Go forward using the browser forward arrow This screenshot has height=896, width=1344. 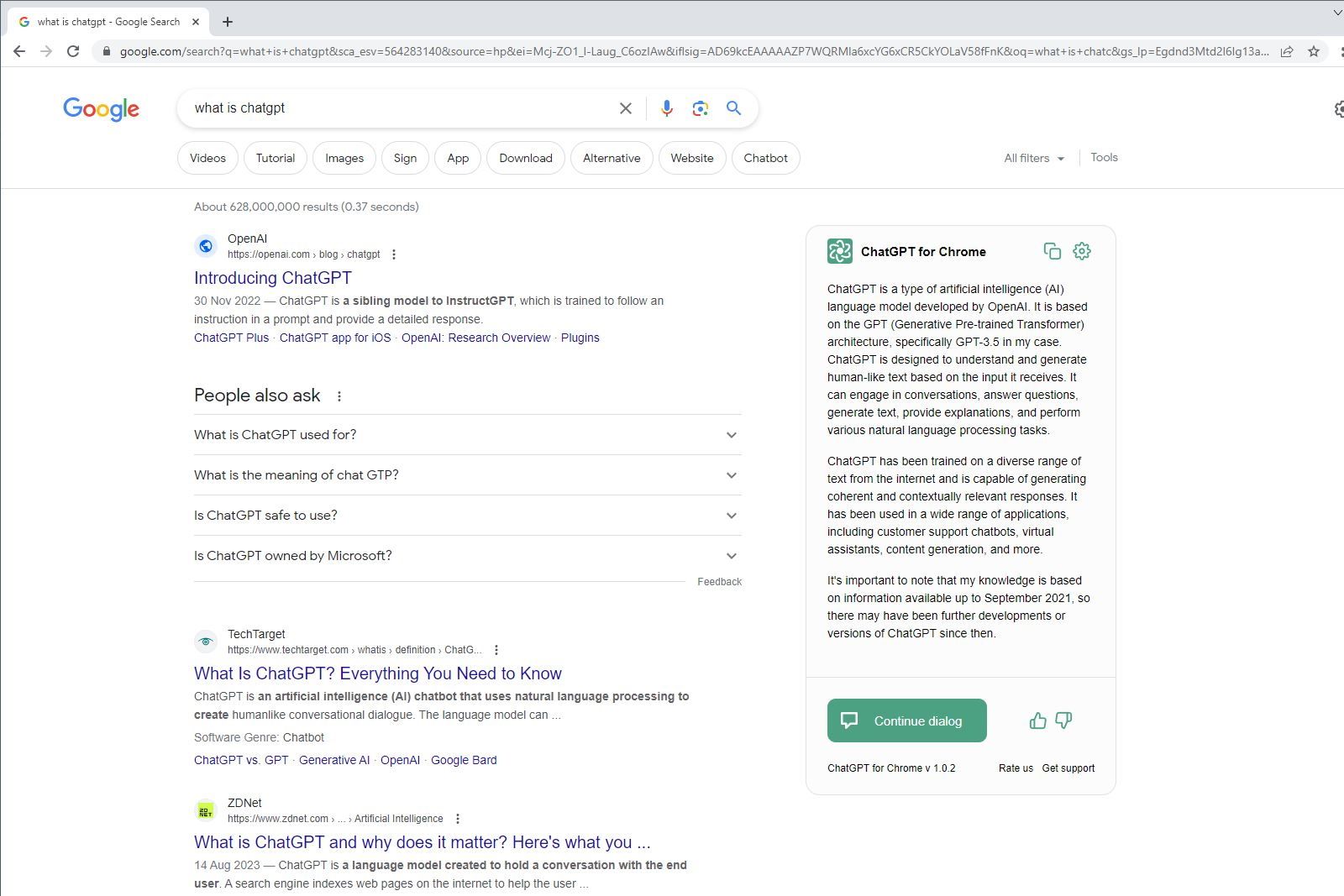coord(46,51)
